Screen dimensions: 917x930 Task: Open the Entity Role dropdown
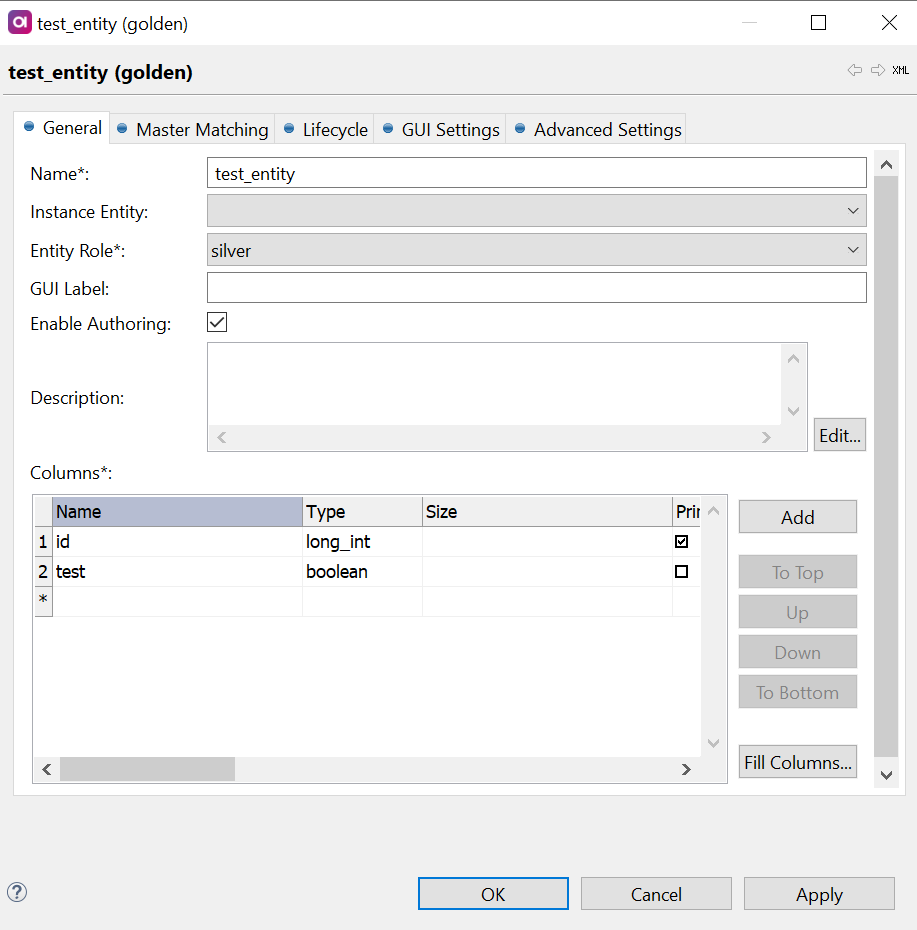pyautogui.click(x=854, y=249)
